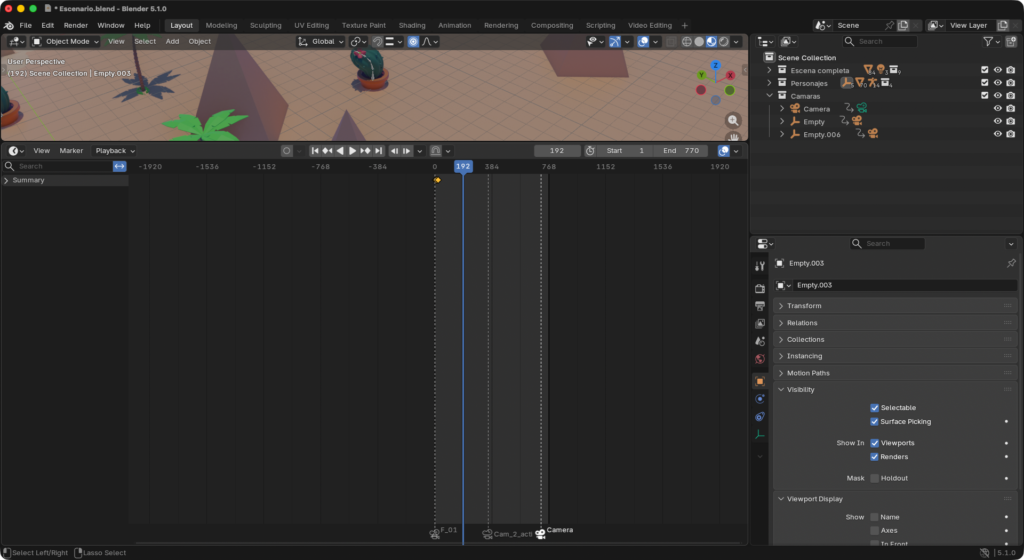Hide the Personajes collection in viewport
The image size is (1024, 560).
click(997, 83)
